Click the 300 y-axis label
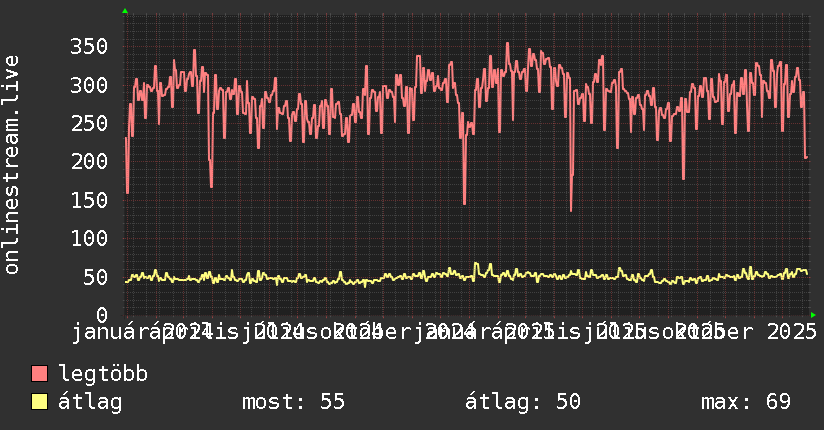Screen dimensions: 824x430 tap(89, 85)
